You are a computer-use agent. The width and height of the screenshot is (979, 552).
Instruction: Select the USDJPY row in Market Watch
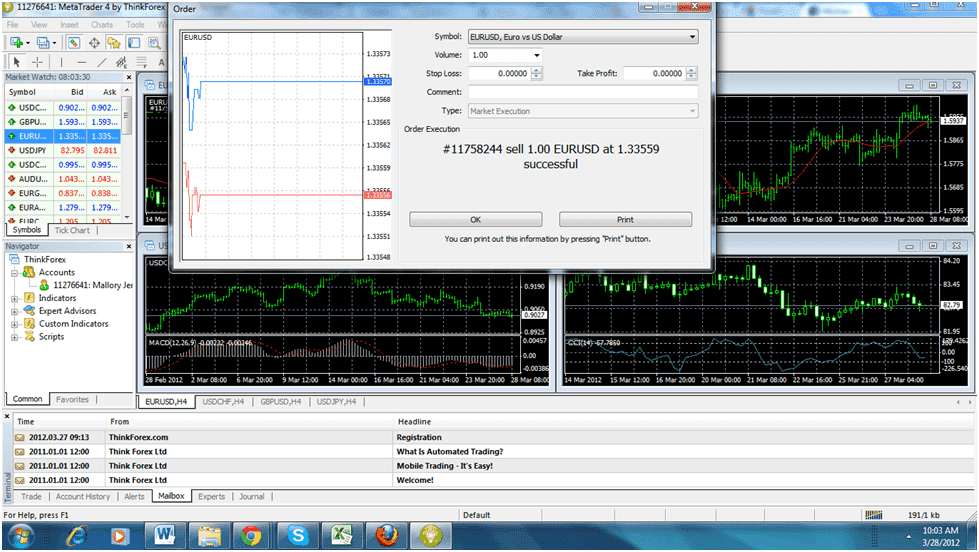click(63, 150)
